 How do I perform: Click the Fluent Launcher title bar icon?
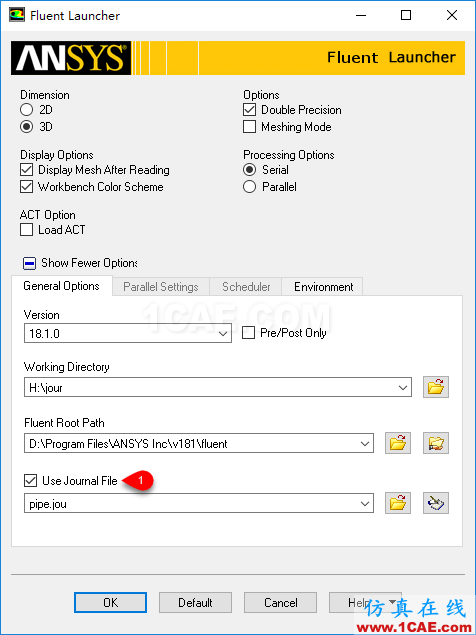click(x=17, y=15)
